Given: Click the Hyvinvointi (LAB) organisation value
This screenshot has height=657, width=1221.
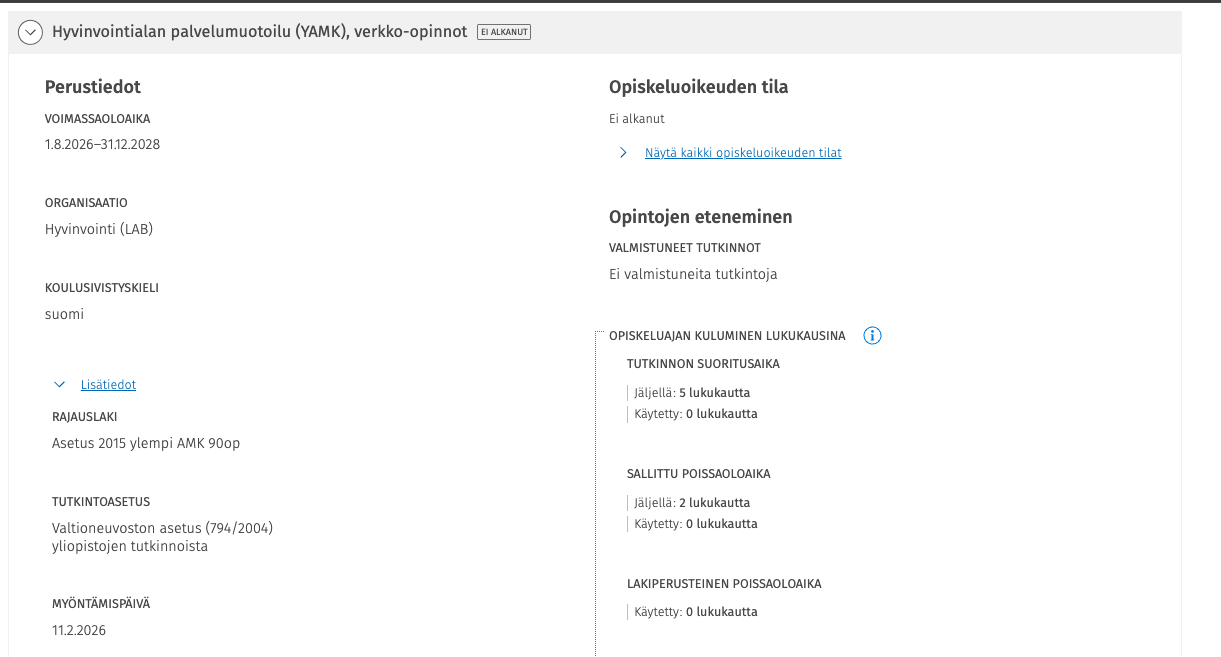Looking at the screenshot, I should tap(99, 229).
